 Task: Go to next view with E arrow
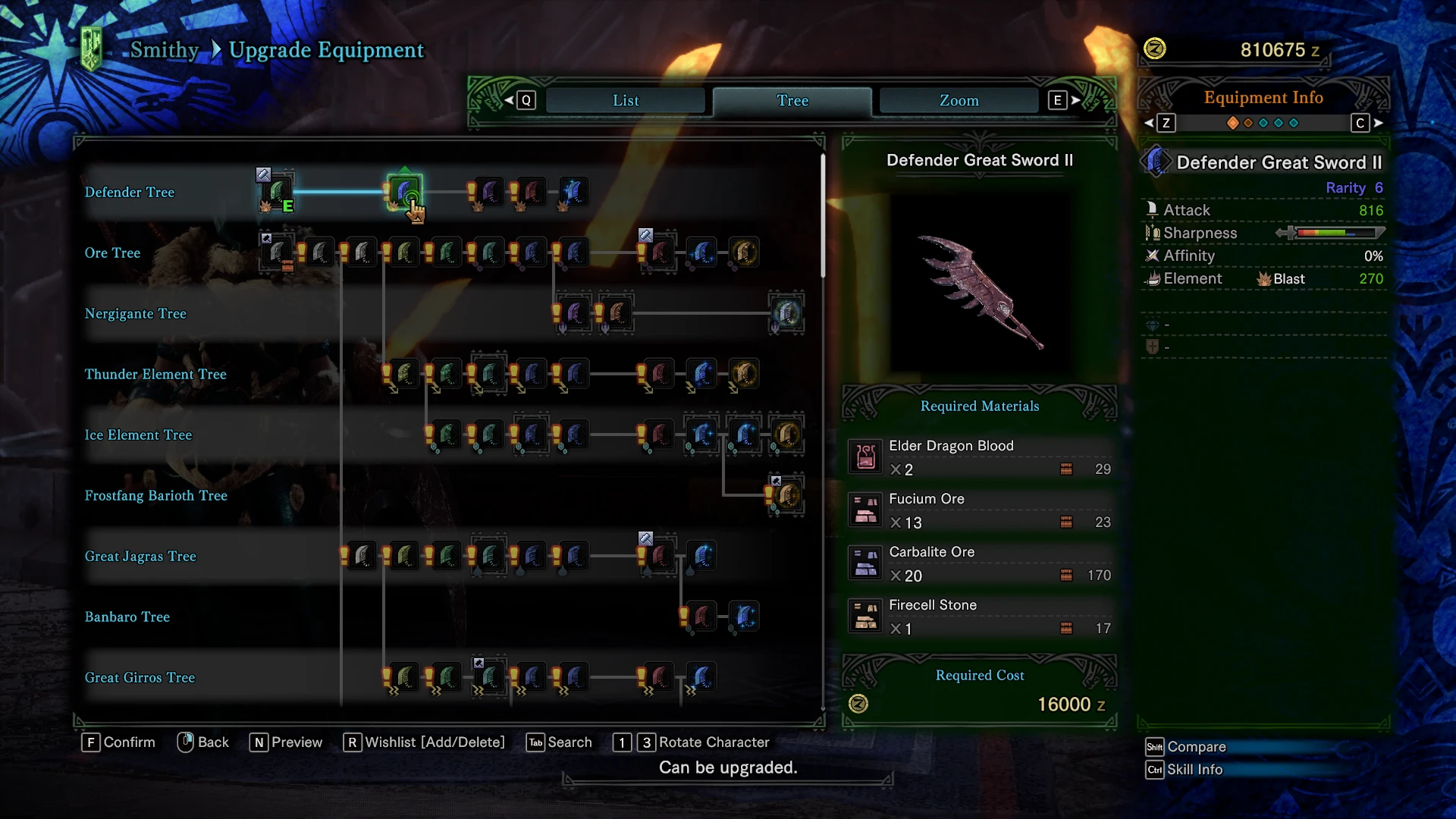coord(1065,100)
